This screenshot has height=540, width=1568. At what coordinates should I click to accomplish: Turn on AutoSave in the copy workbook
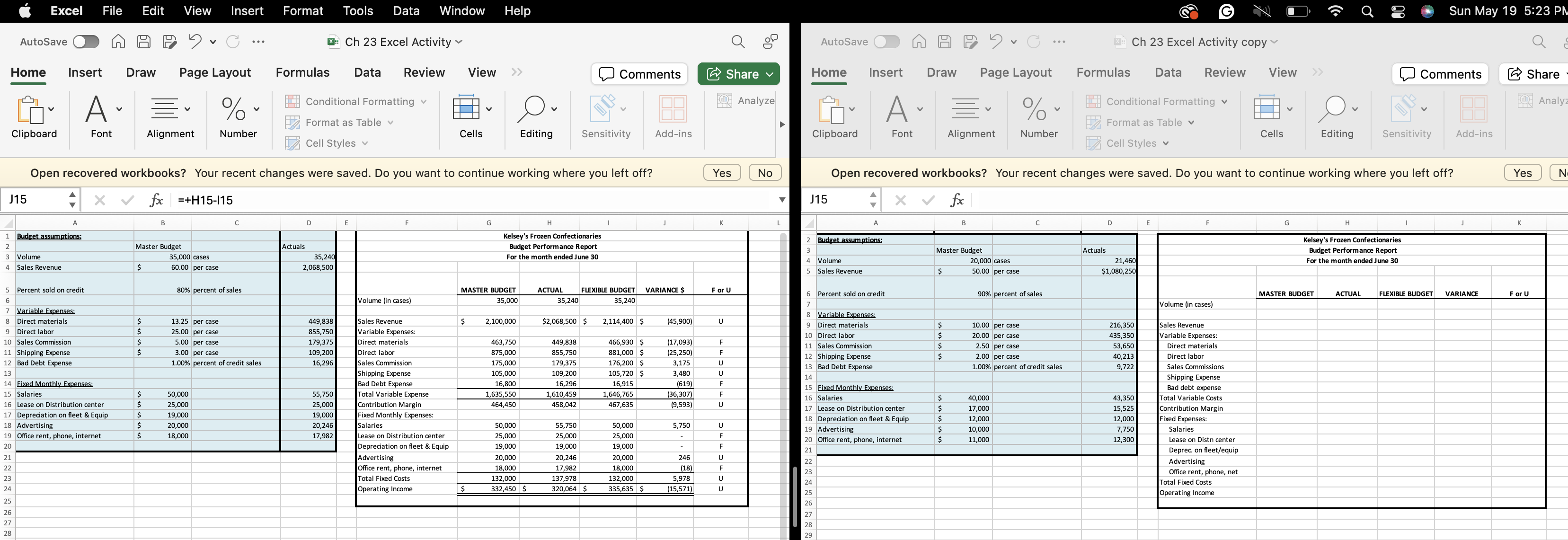click(887, 41)
